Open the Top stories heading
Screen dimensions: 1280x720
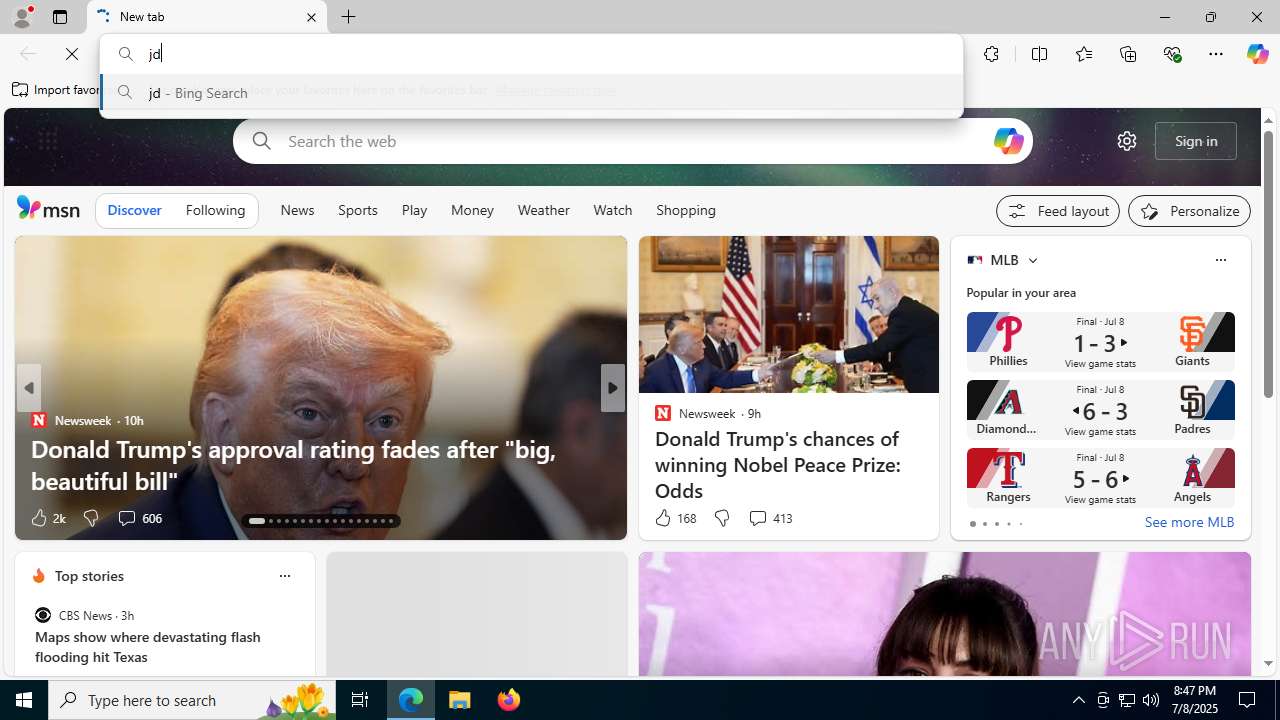pyautogui.click(x=89, y=576)
